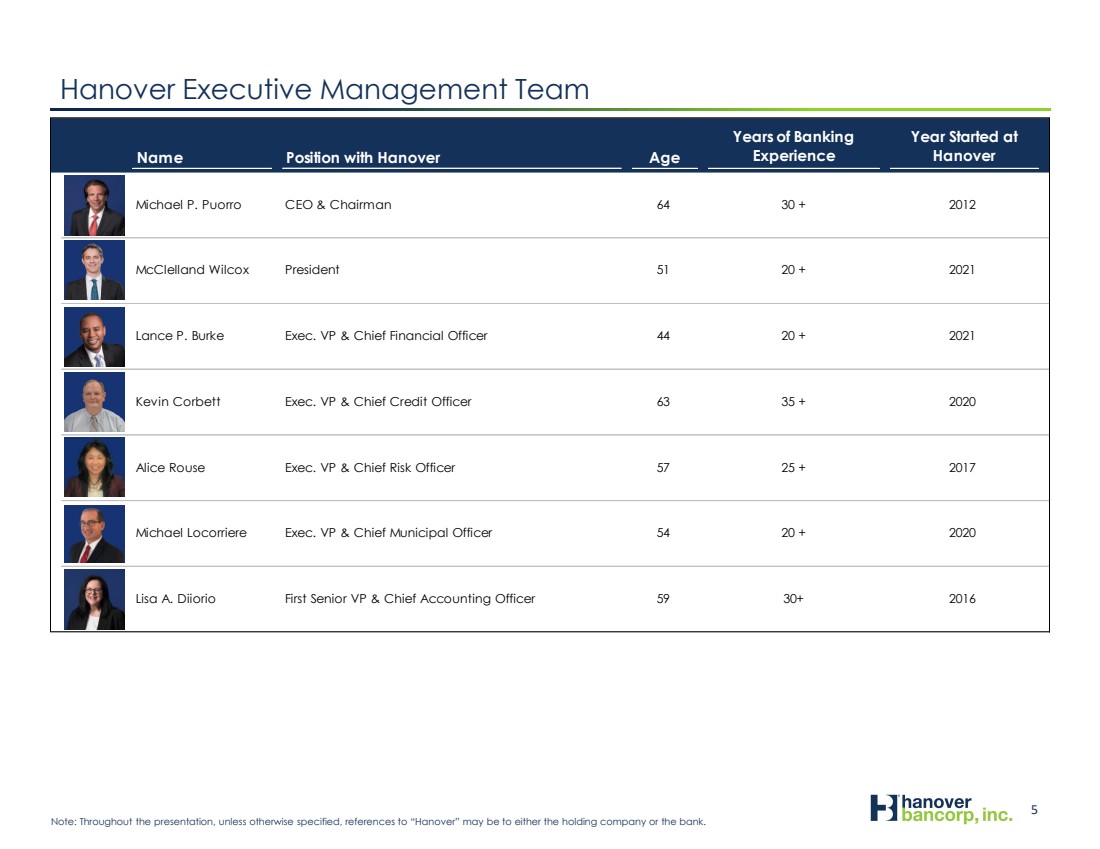Click age value "44" for Lance P. Burke

pos(663,336)
